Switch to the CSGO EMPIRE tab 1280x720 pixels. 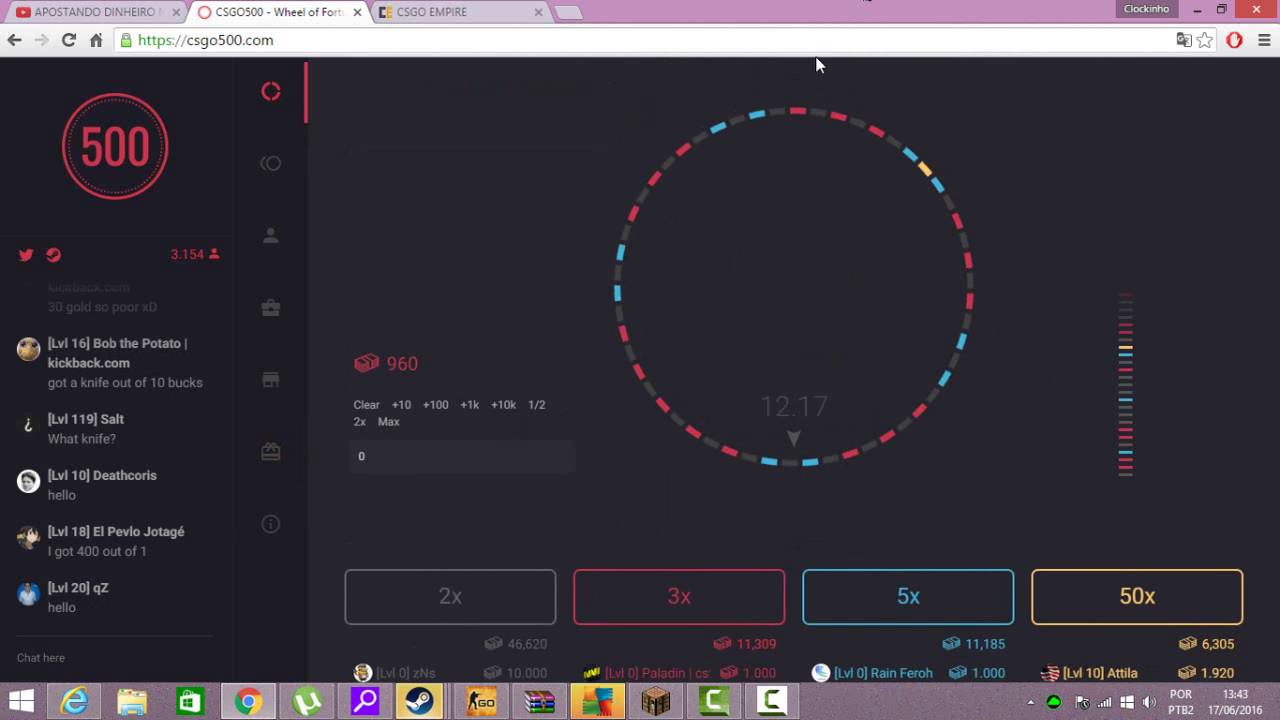pos(460,12)
